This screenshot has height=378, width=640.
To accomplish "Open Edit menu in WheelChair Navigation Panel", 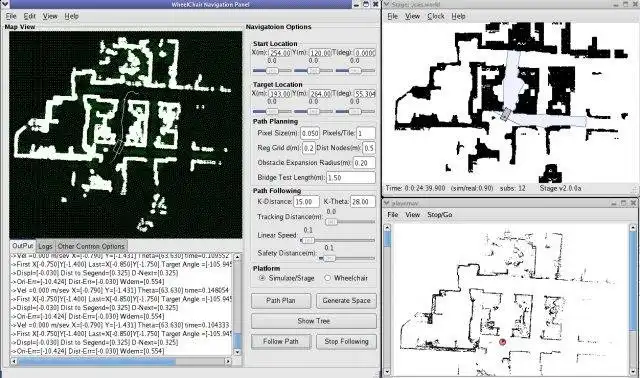I will tap(29, 16).
